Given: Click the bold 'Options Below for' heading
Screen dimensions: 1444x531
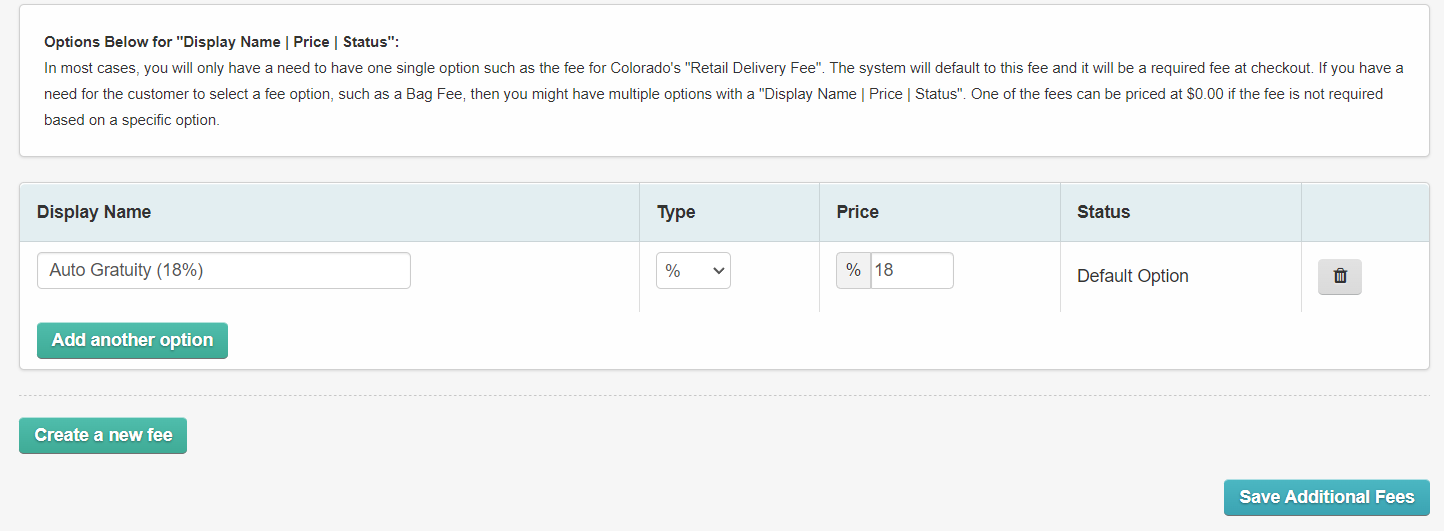Looking at the screenshot, I should pyautogui.click(x=221, y=43).
